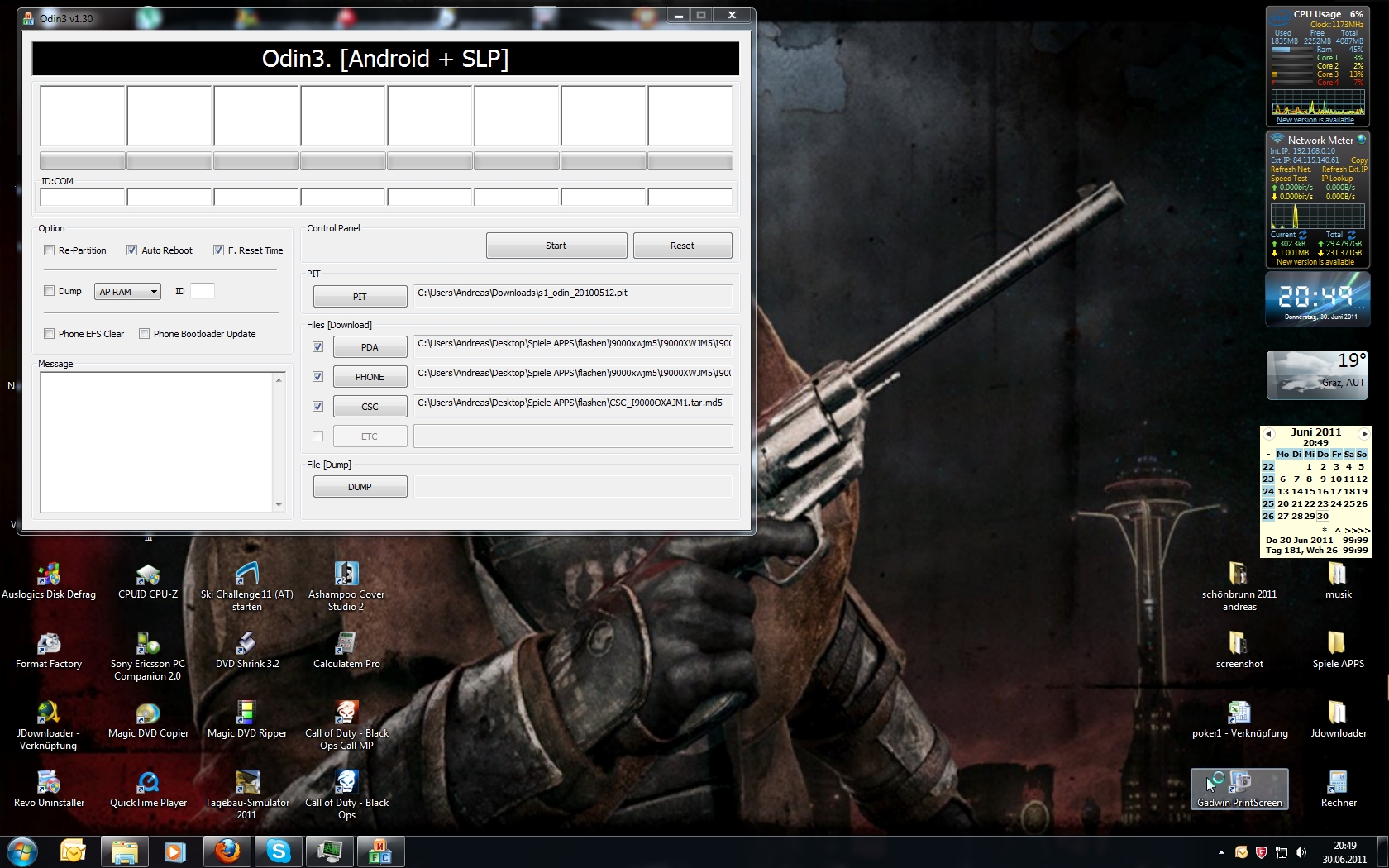
Task: Click Refresh Ext. IP in Network Meter
Action: coord(1344,169)
